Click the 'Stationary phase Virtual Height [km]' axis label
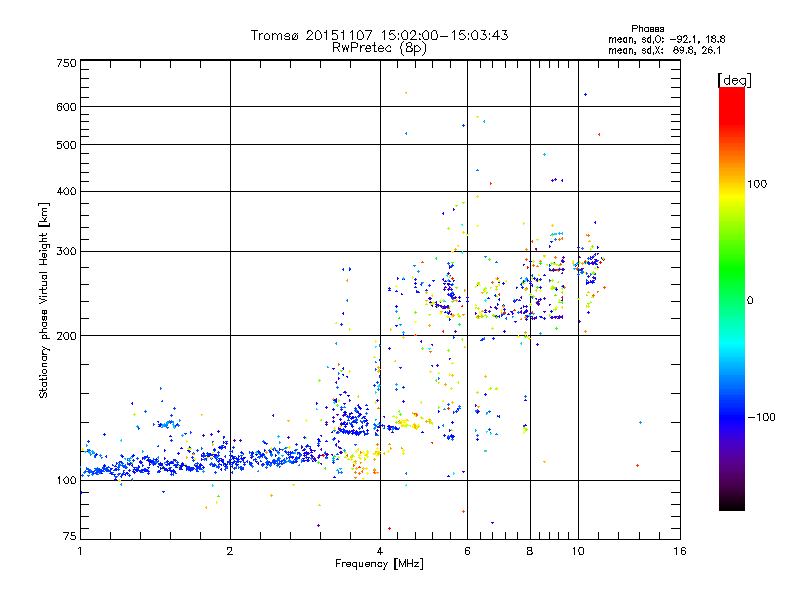The width and height of the screenshot is (800, 600). (x=44, y=301)
